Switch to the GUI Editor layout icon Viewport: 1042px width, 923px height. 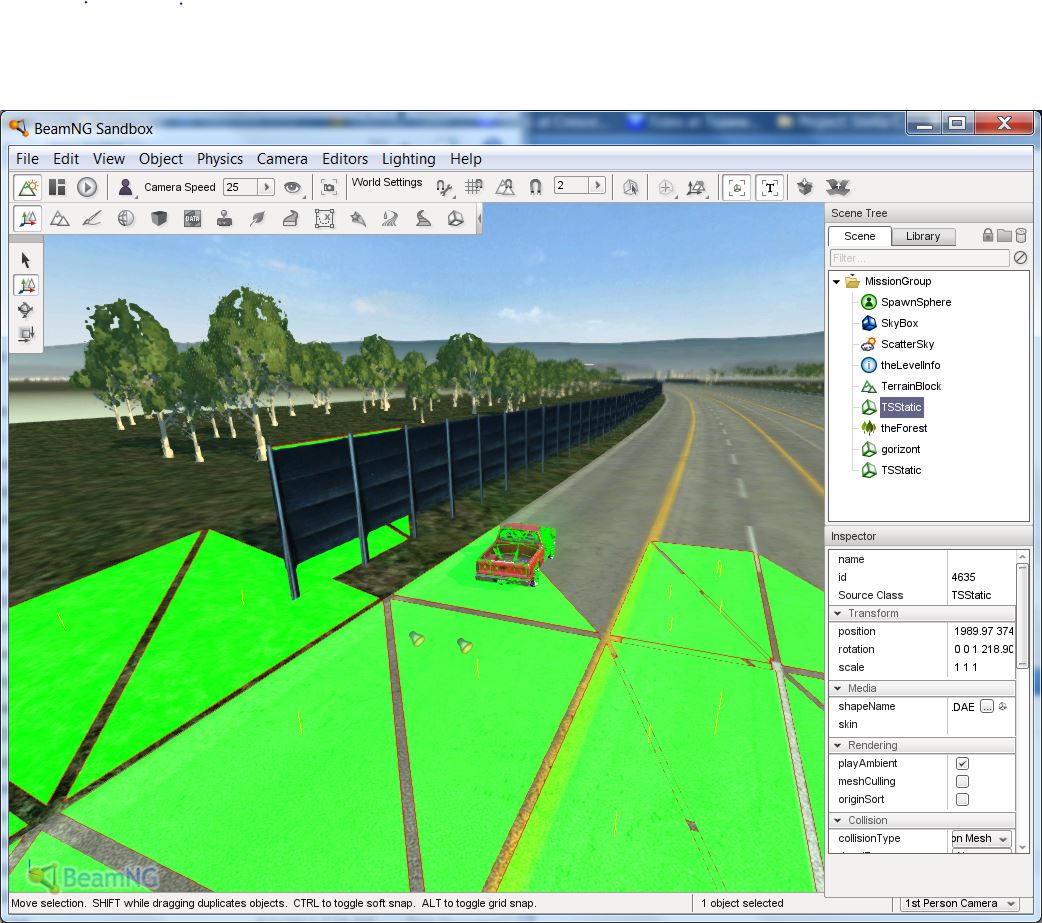tap(57, 187)
